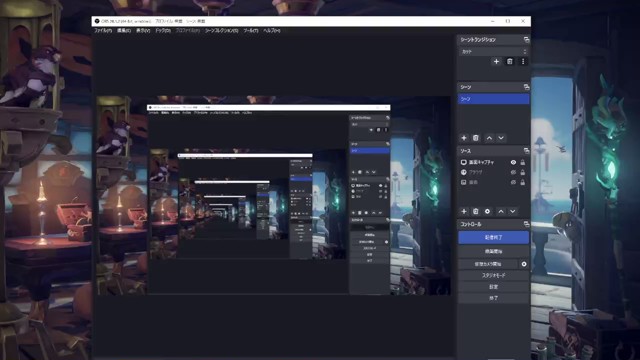
Task: Undock the シーントランジション panel
Action: tap(526, 40)
